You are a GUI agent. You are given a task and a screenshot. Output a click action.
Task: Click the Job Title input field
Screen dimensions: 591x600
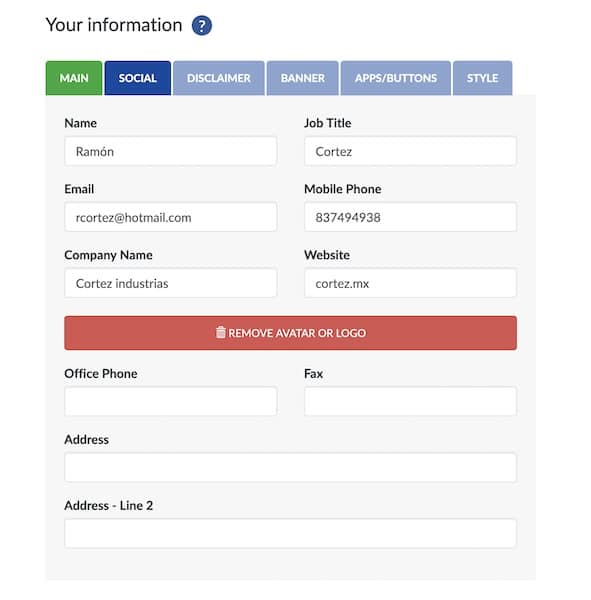pos(410,152)
